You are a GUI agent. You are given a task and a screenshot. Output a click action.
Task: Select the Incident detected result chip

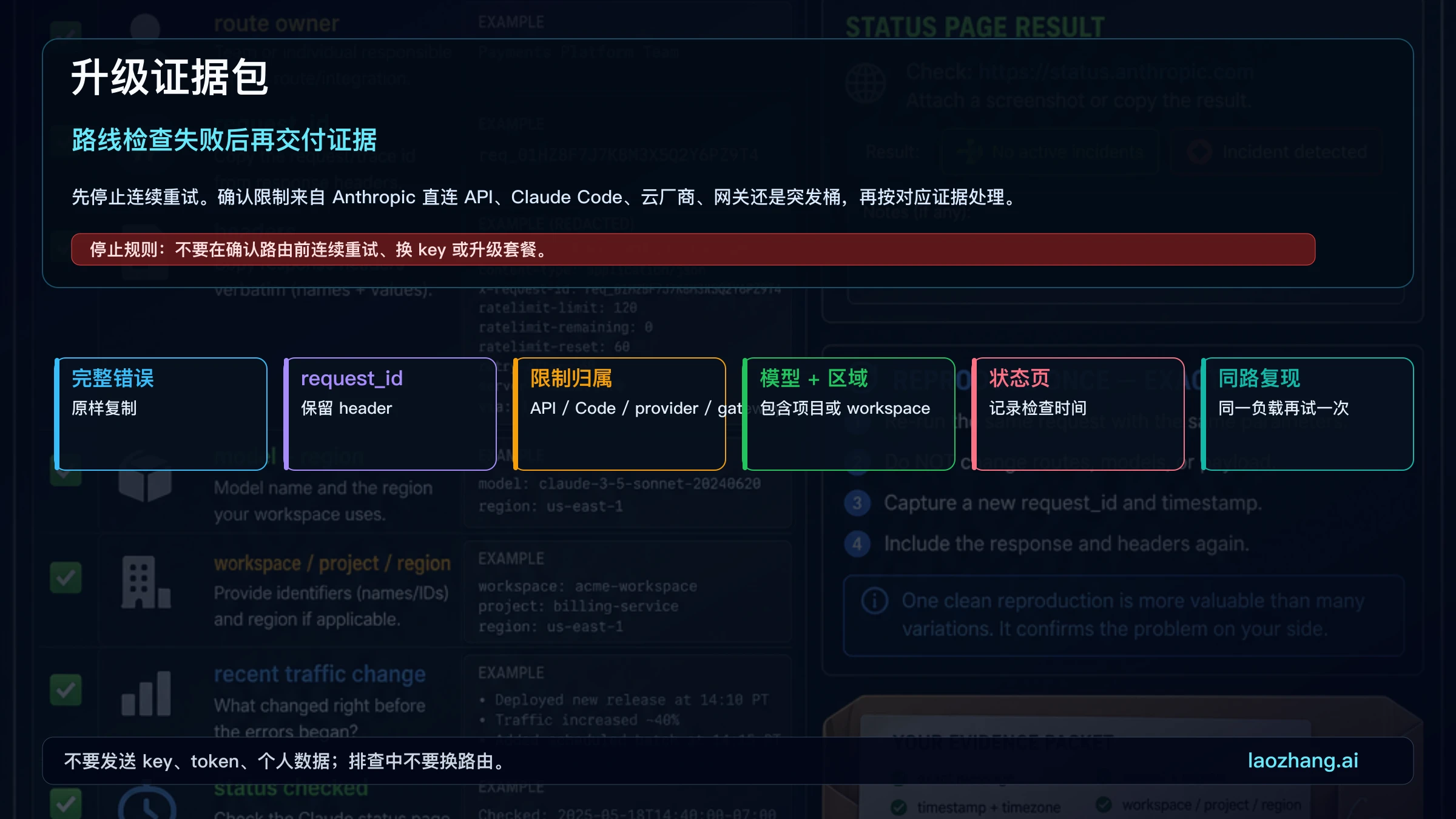tap(1276, 152)
